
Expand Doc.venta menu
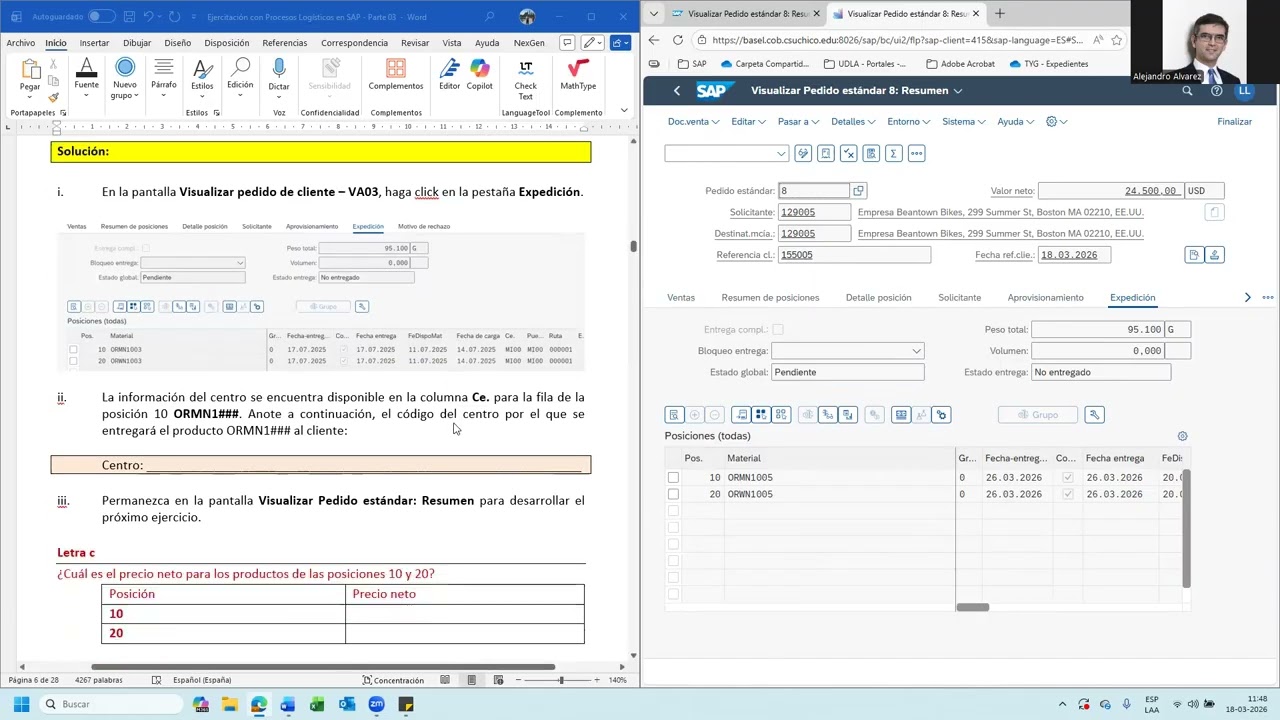692,121
